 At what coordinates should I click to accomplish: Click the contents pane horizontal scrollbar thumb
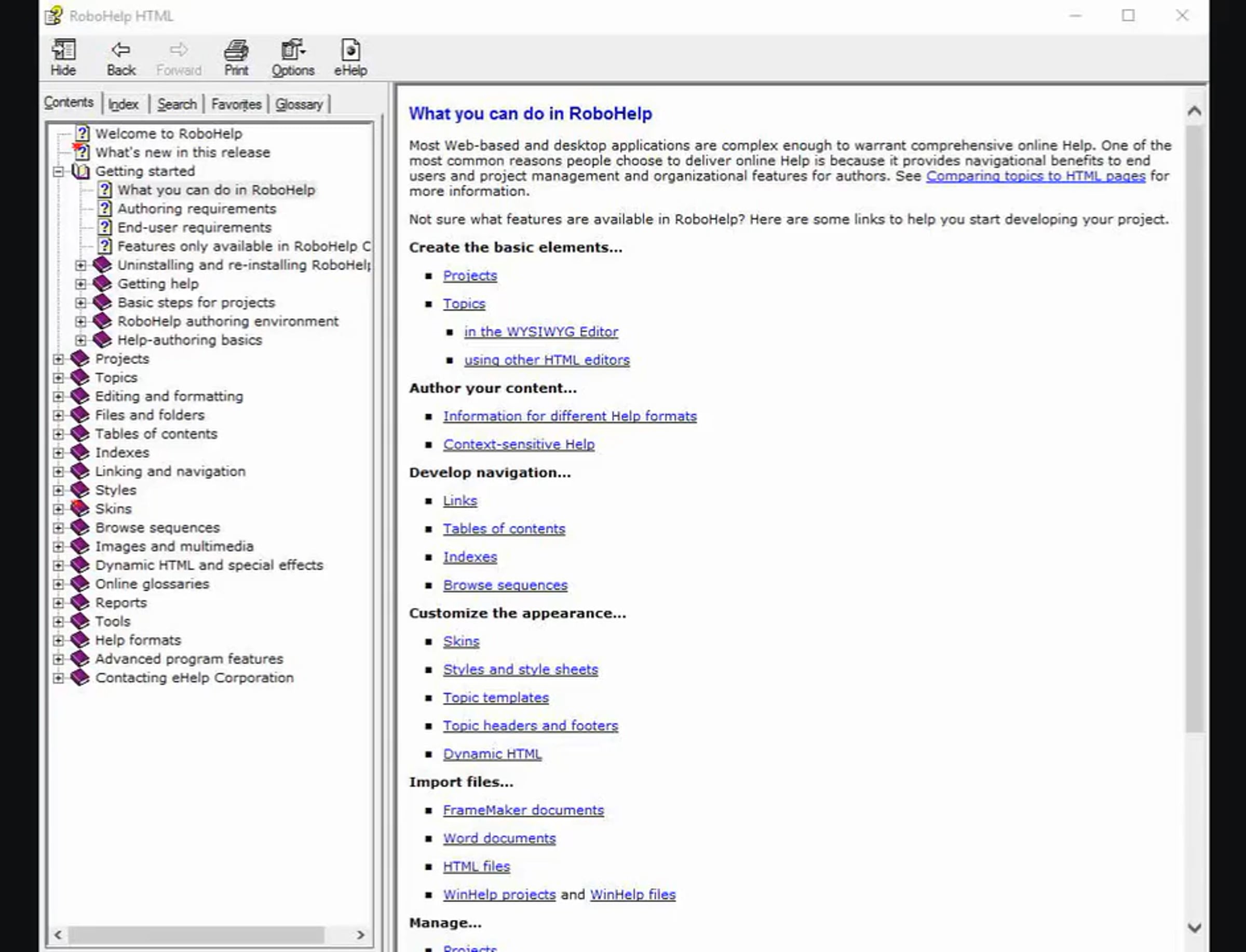coord(196,934)
